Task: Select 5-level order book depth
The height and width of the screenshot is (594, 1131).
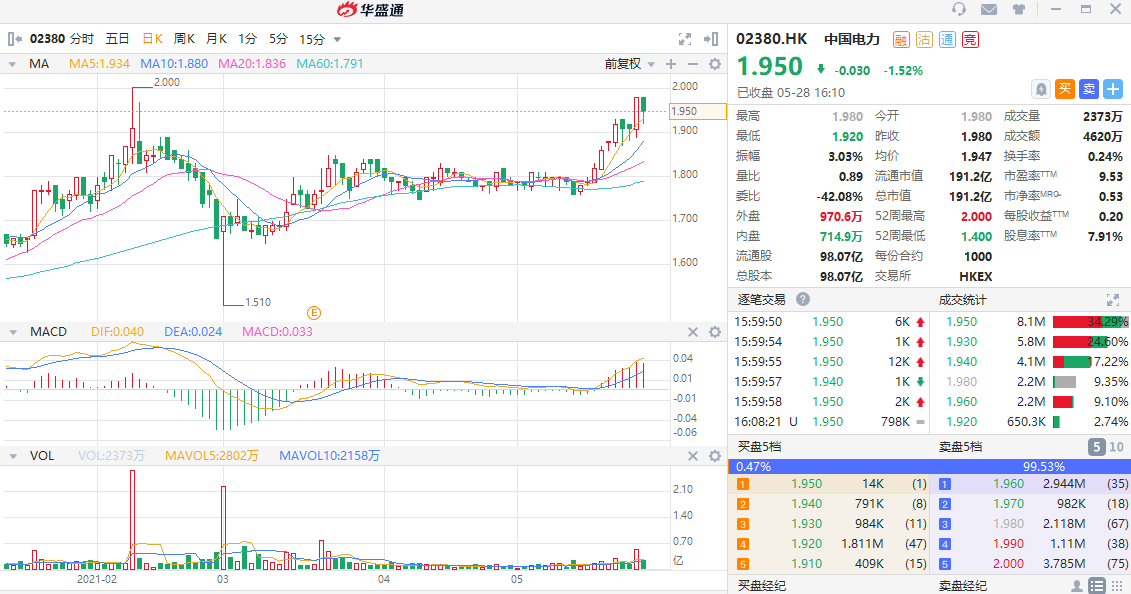Action: tap(1097, 447)
